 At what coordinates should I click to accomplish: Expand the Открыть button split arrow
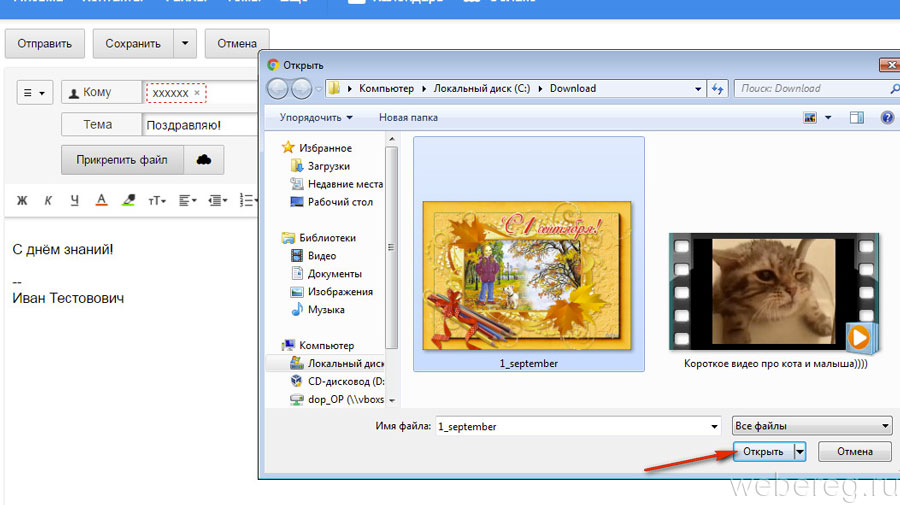800,452
